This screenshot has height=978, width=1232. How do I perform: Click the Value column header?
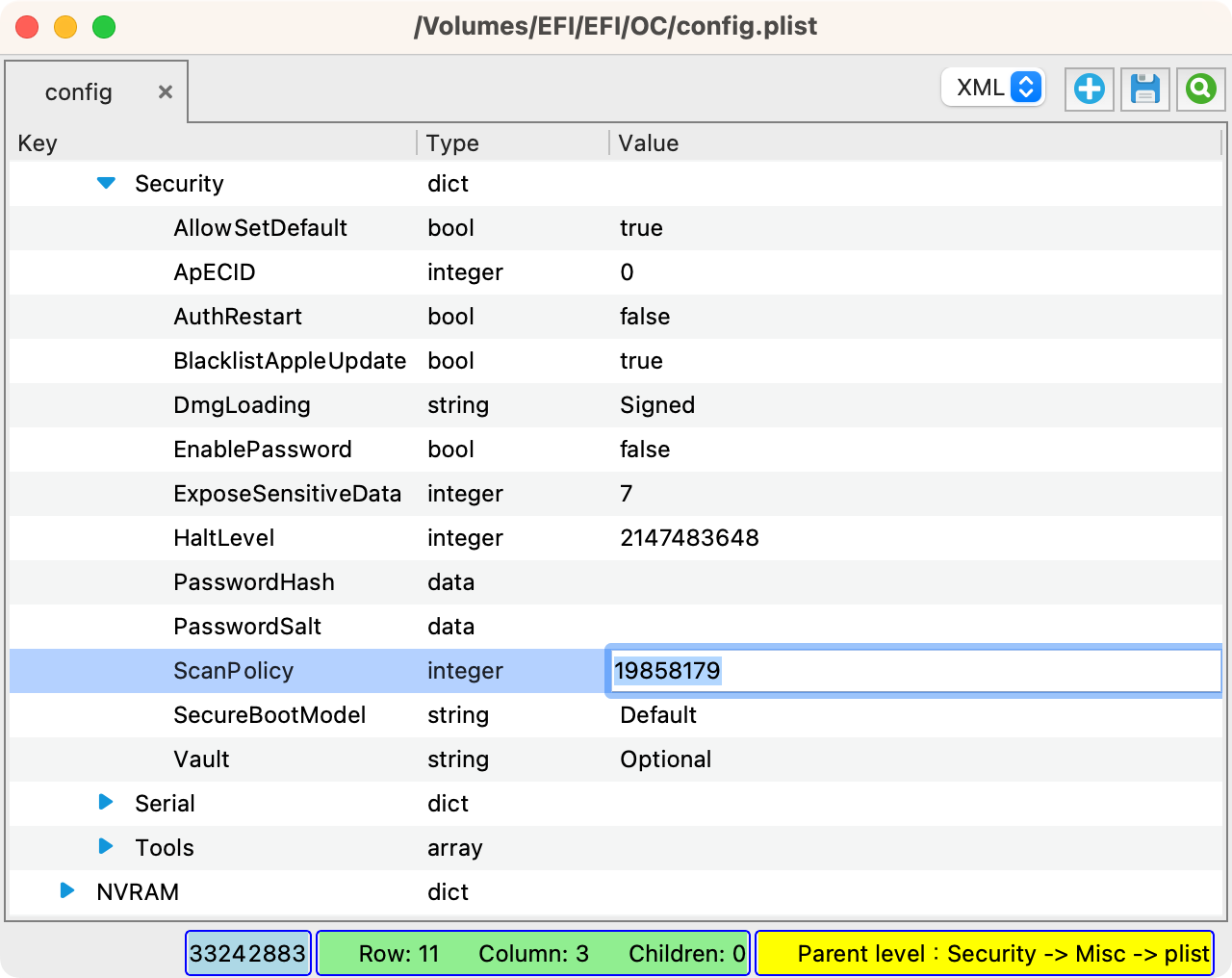[x=649, y=143]
